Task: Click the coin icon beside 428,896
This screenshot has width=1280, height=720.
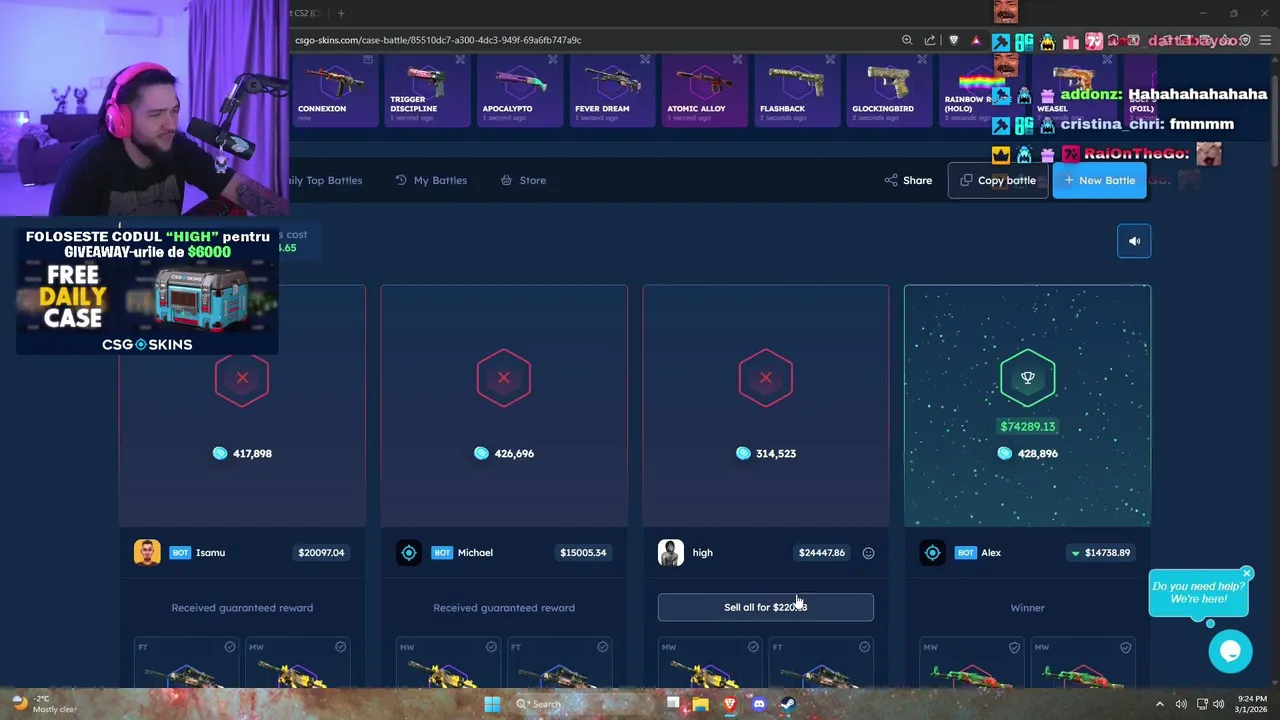Action: [1005, 453]
